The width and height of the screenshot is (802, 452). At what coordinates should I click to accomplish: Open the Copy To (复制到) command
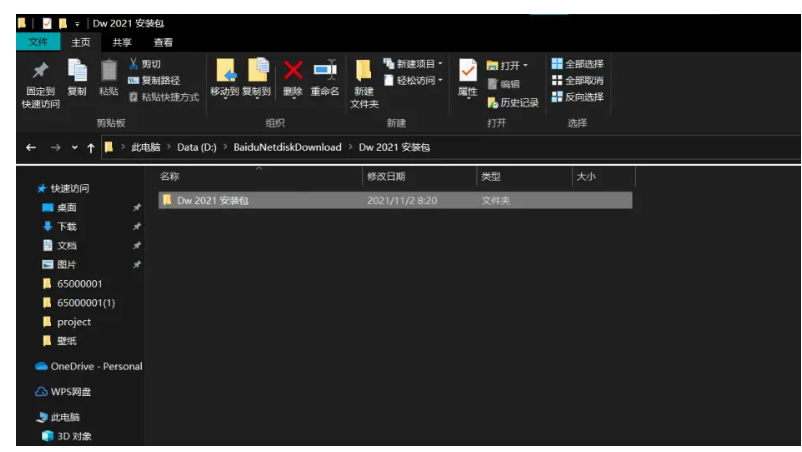click(256, 78)
